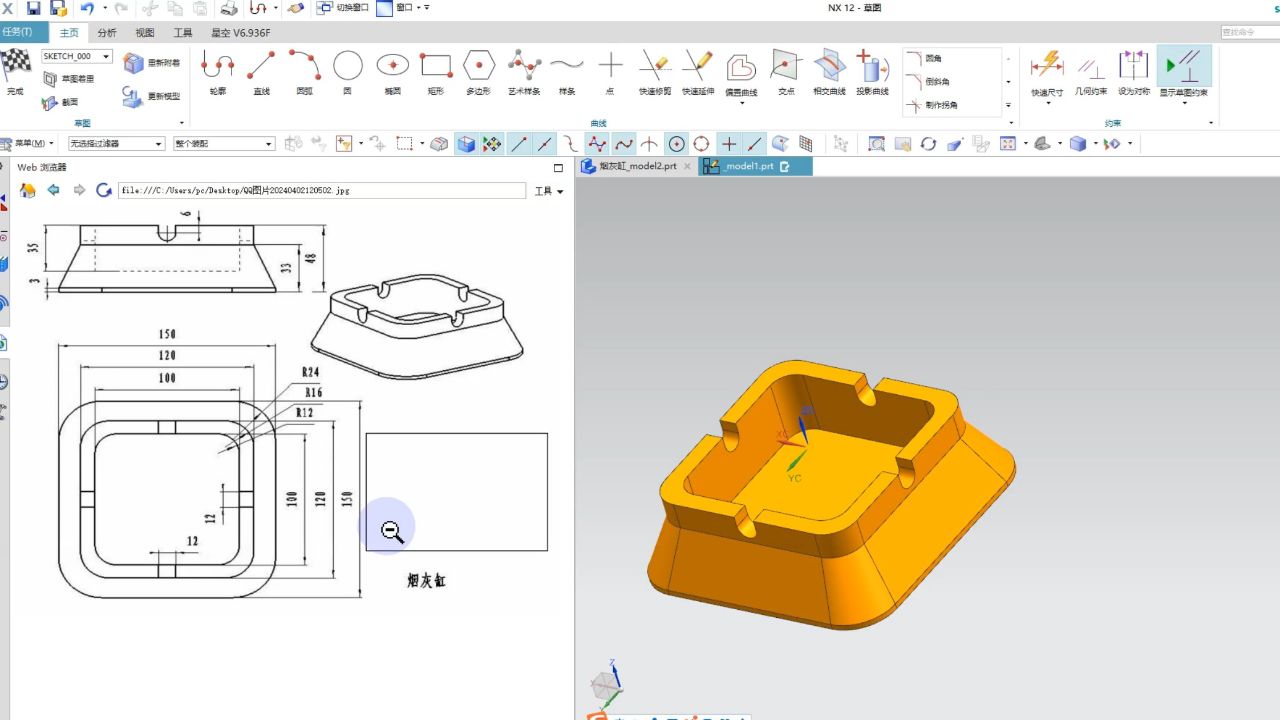The image size is (1280, 720).
Task: Toggle the midpoint snap option
Action: [544, 144]
